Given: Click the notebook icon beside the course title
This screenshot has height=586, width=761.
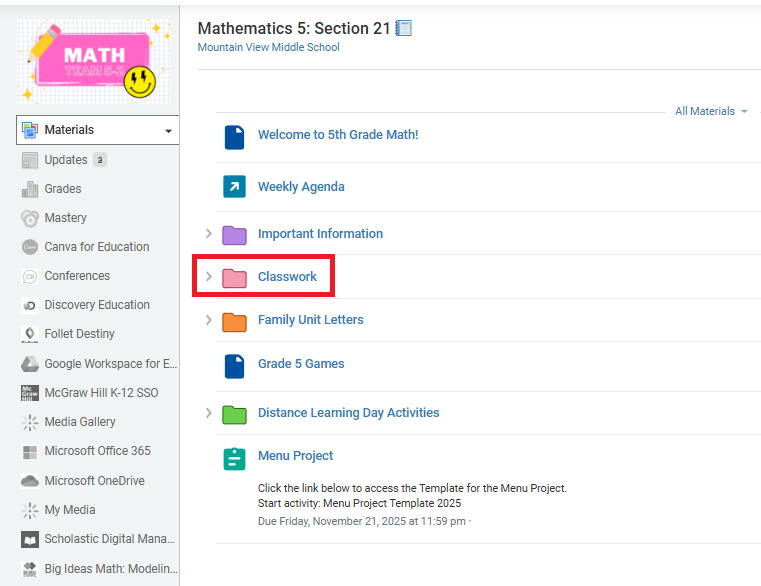Looking at the screenshot, I should tap(403, 28).
